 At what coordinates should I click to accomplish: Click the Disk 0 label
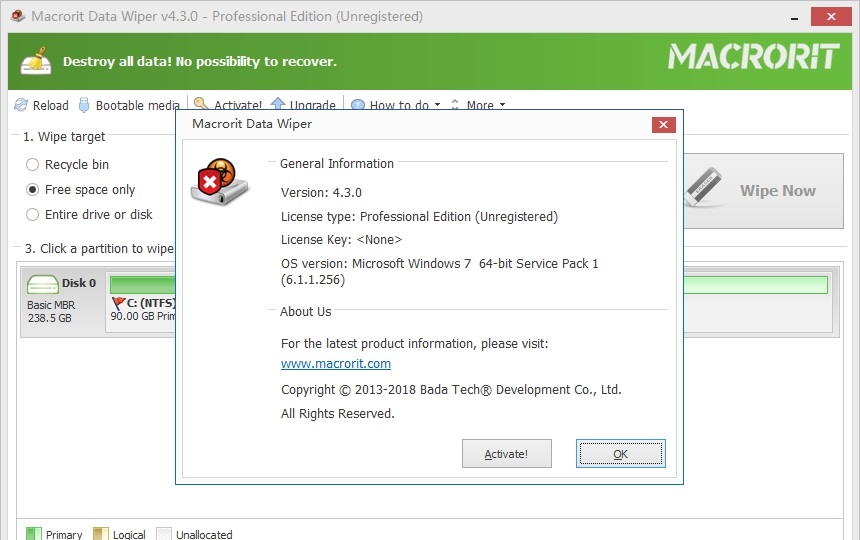coord(78,283)
